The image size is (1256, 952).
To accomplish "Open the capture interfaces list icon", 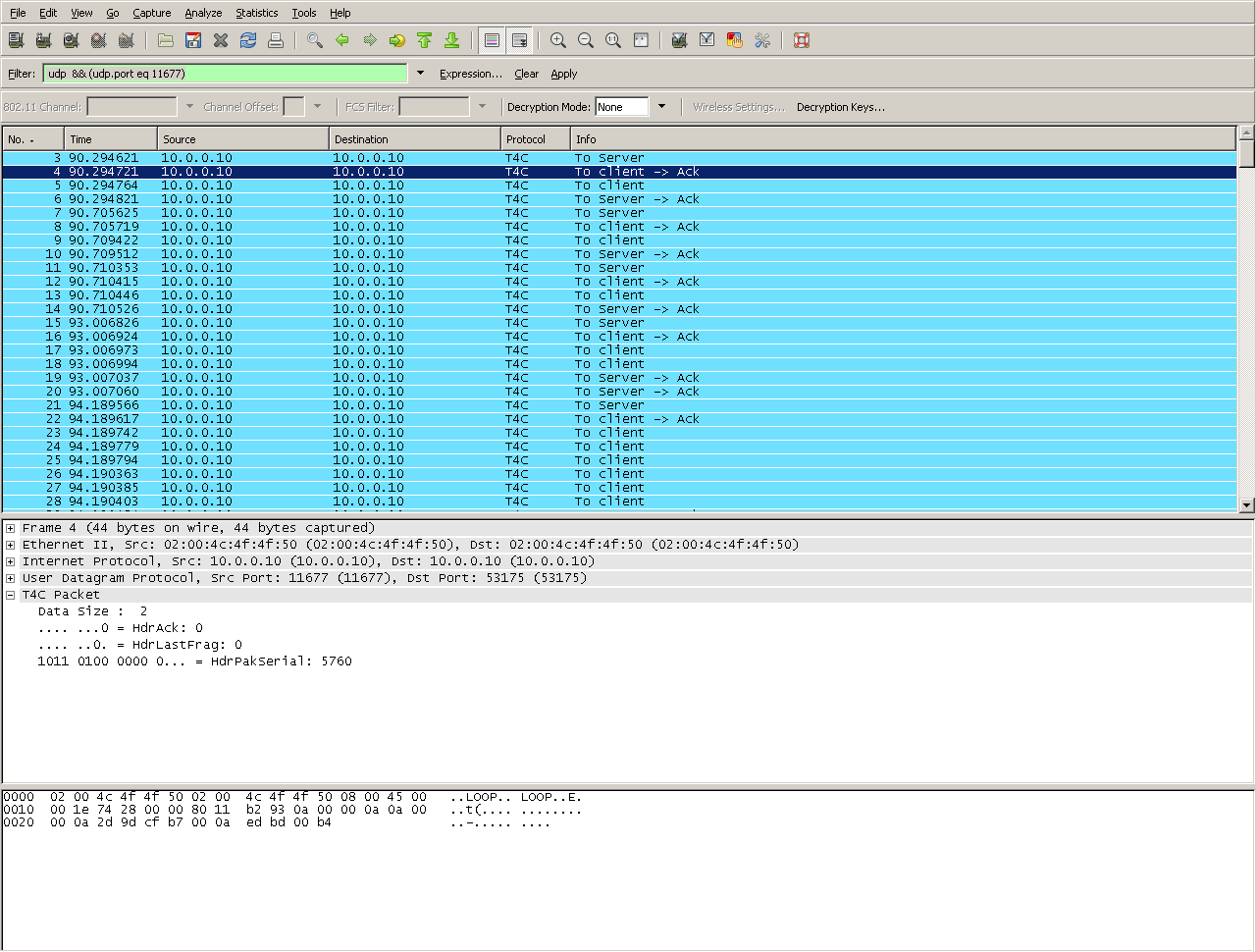I will [x=16, y=40].
